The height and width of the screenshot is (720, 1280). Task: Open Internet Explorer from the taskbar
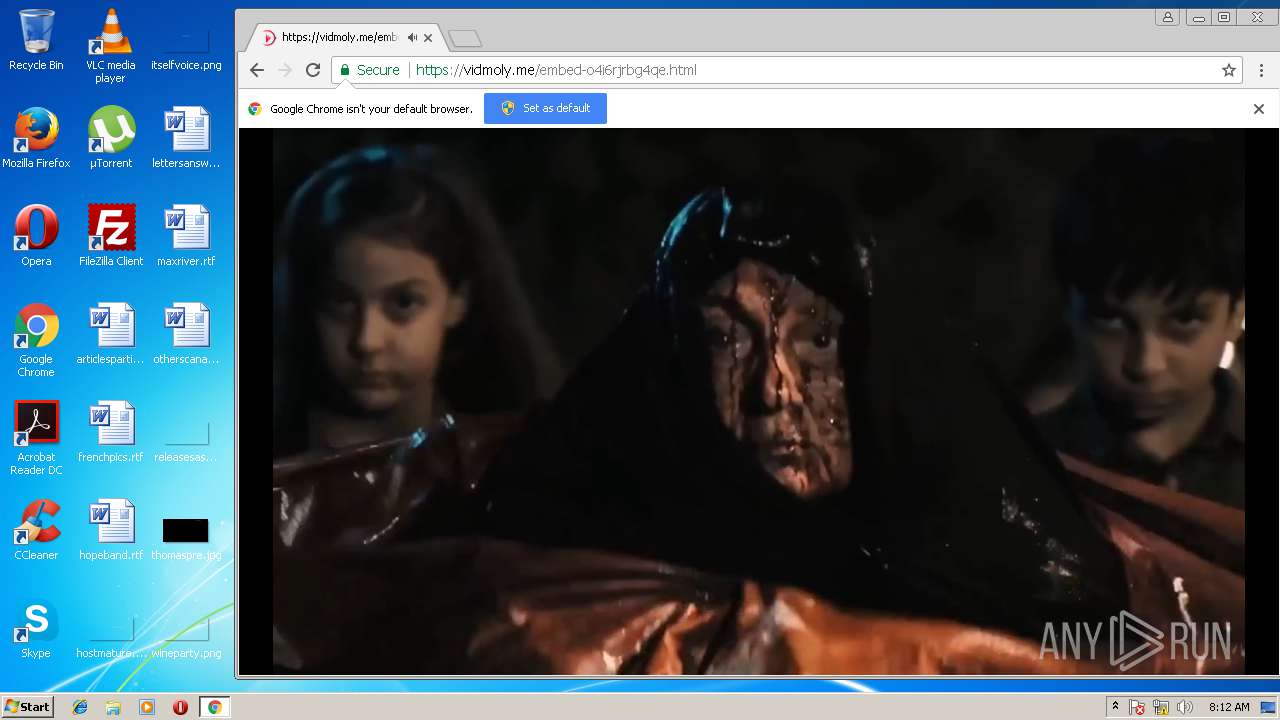[x=80, y=707]
